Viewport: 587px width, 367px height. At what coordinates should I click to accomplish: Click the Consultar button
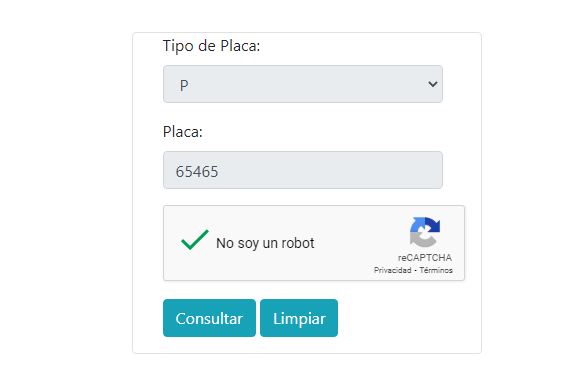tap(209, 318)
